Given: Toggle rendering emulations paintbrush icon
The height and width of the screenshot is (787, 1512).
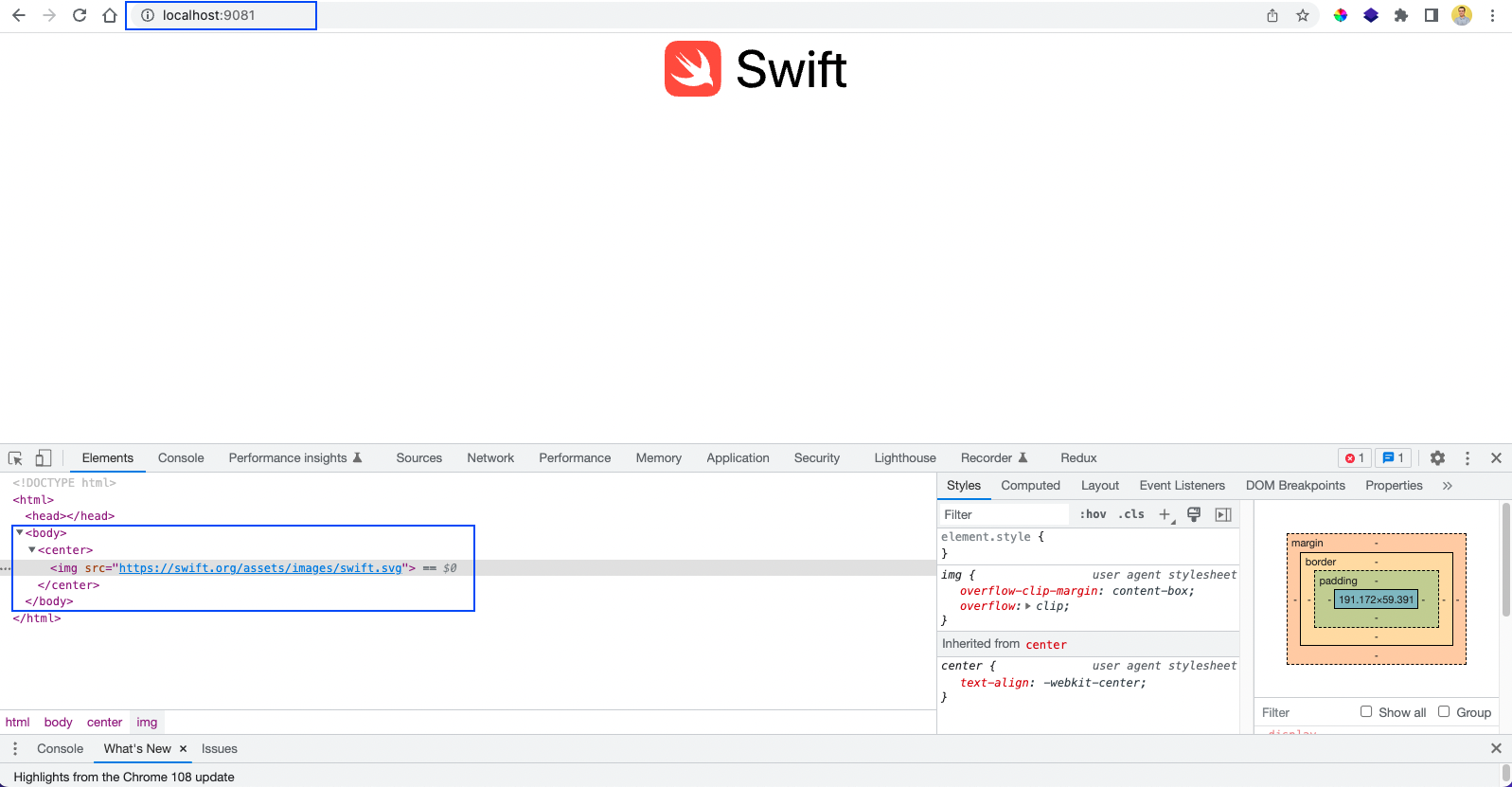Looking at the screenshot, I should [1194, 514].
